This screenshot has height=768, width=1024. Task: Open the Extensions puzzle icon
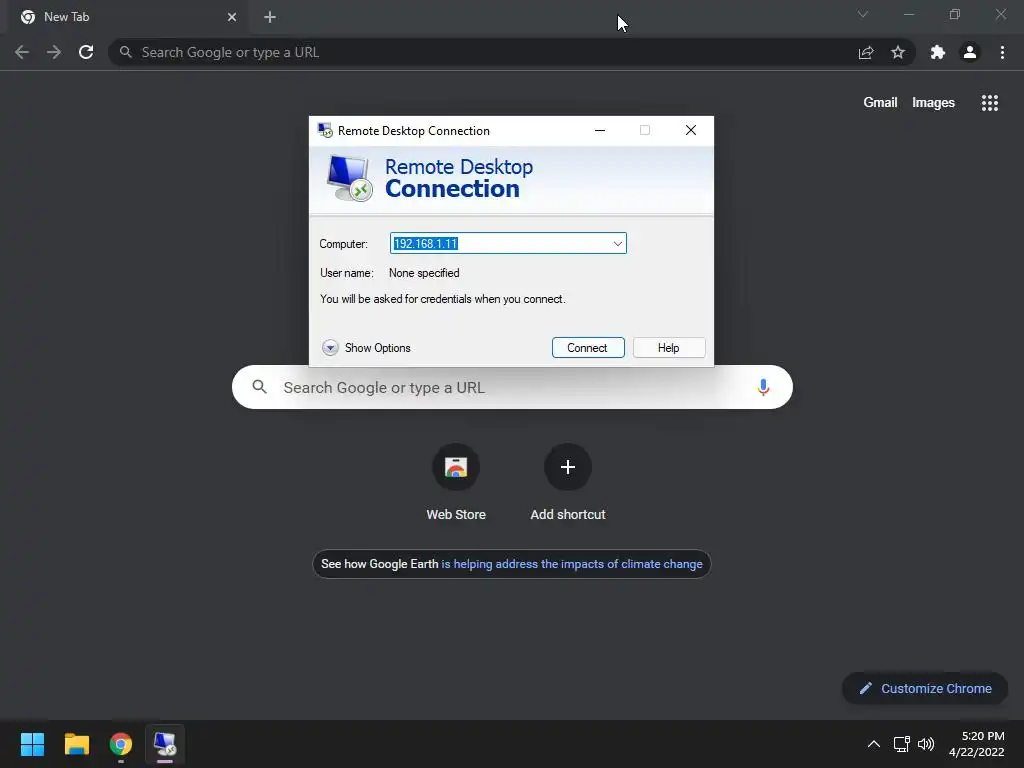click(x=938, y=52)
